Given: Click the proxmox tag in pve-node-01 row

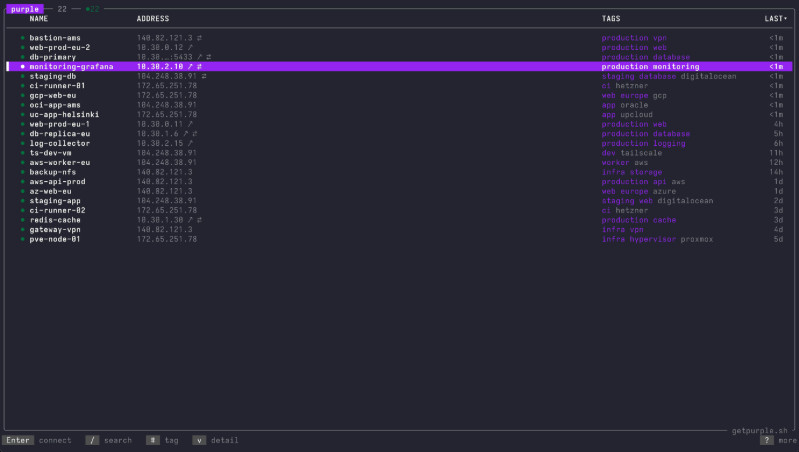Looking at the screenshot, I should (697, 239).
